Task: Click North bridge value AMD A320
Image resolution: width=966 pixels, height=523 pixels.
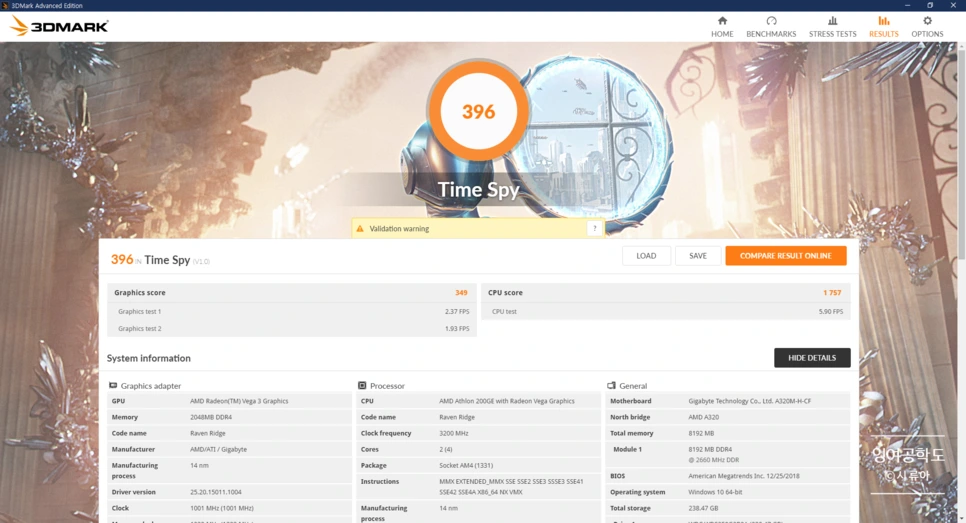Action: (x=704, y=417)
